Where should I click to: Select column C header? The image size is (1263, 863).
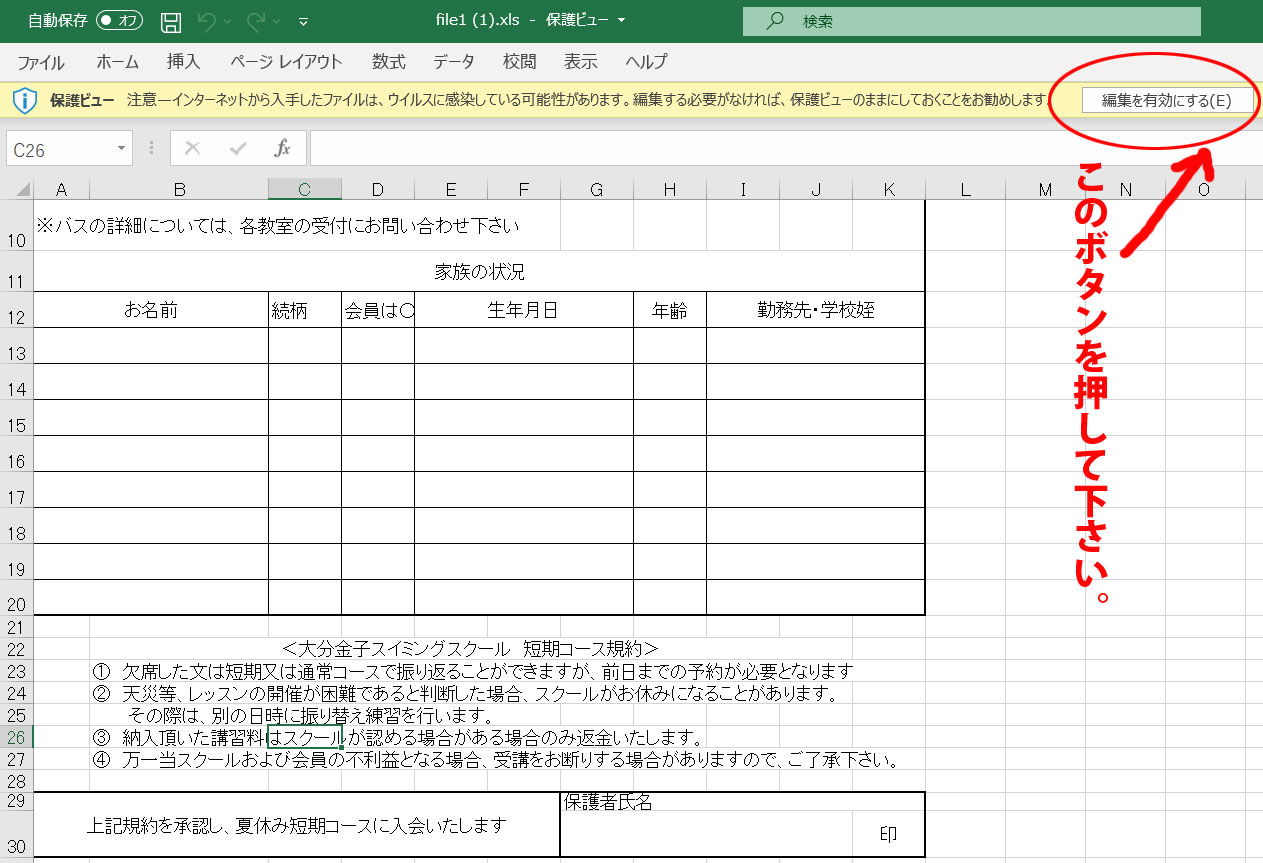coord(305,190)
